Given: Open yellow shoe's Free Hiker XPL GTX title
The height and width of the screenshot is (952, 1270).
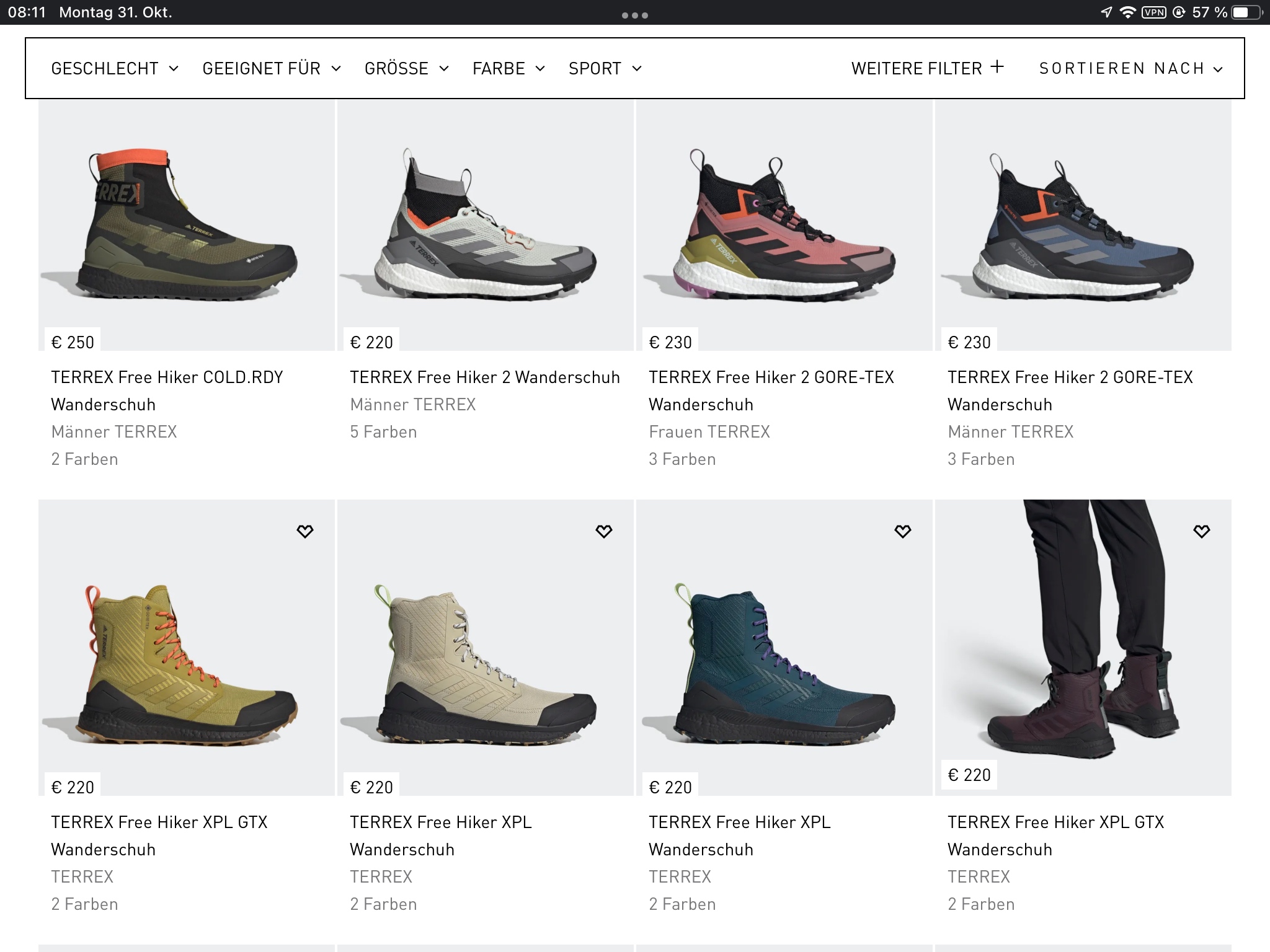Looking at the screenshot, I should [159, 835].
